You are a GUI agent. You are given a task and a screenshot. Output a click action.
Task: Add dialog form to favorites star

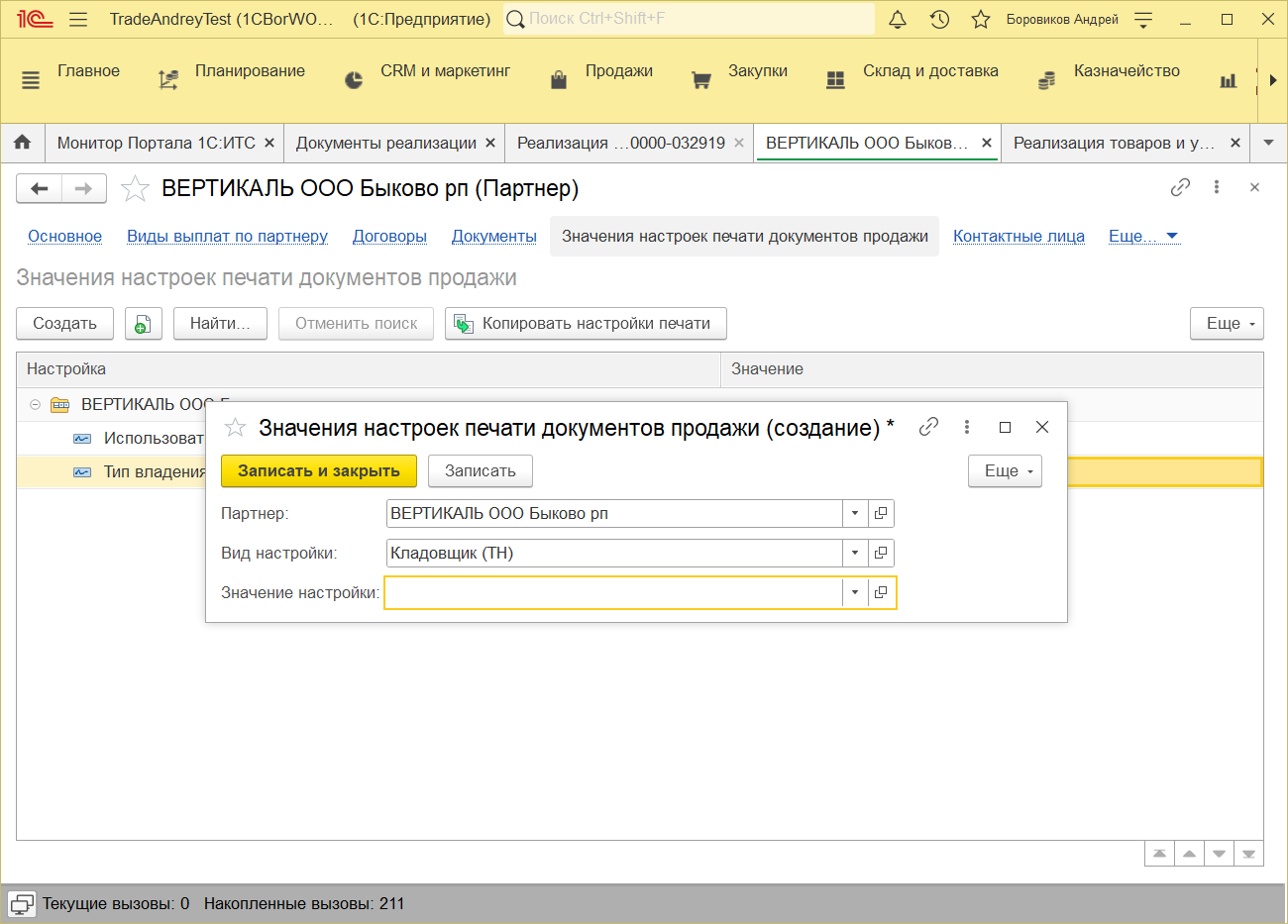click(235, 428)
